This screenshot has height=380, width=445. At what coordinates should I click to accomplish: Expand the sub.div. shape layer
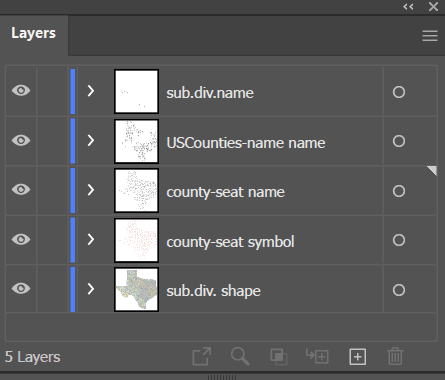91,289
